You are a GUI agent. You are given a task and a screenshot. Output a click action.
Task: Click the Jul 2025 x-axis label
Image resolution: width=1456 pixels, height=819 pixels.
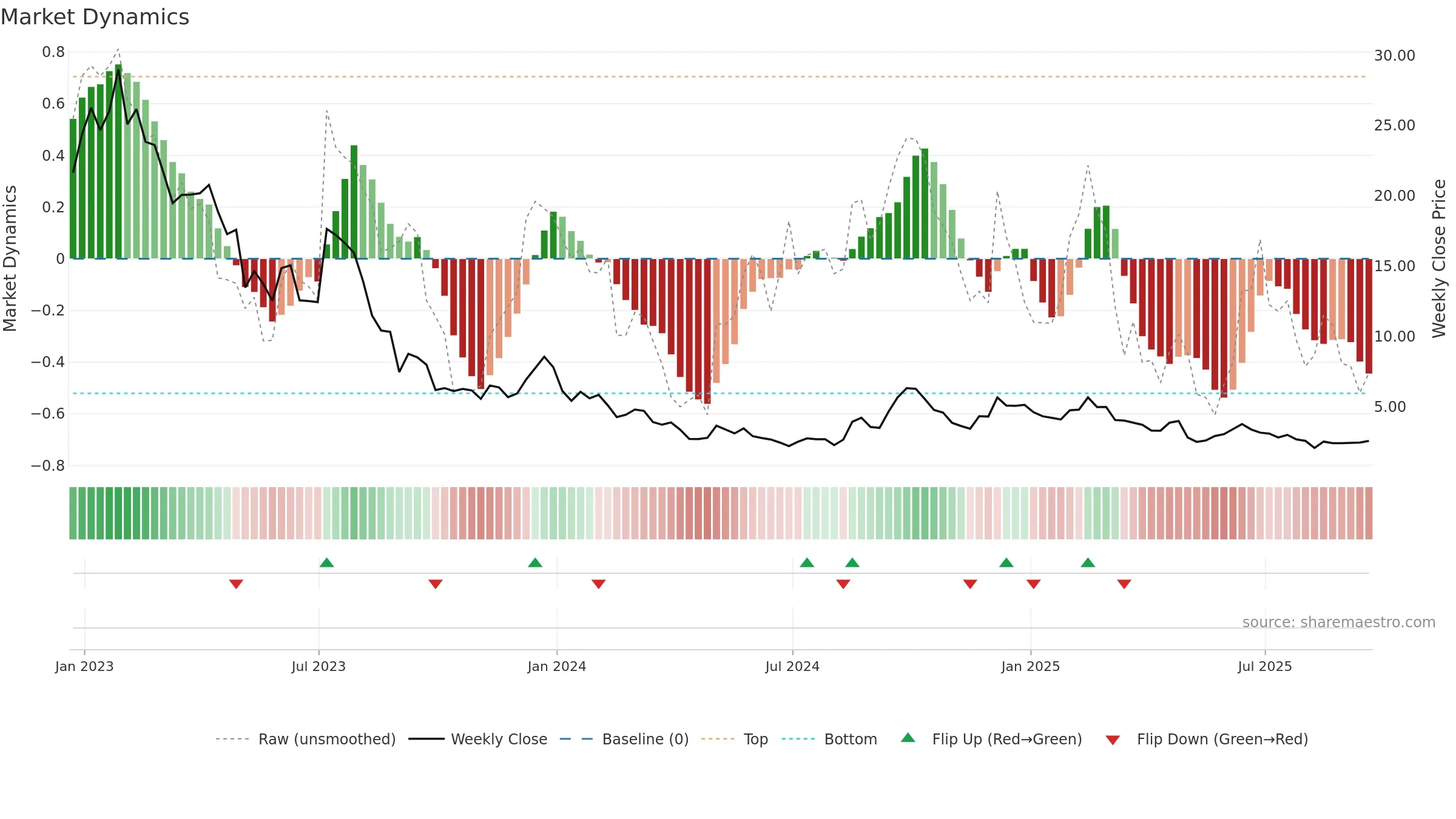tap(1265, 666)
